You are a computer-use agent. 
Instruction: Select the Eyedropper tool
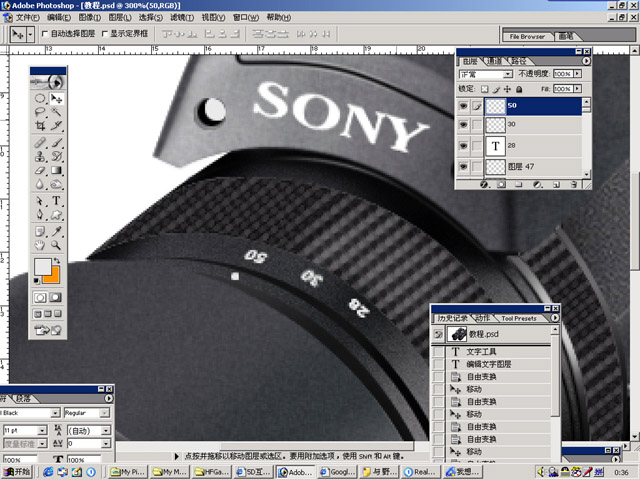(56, 231)
